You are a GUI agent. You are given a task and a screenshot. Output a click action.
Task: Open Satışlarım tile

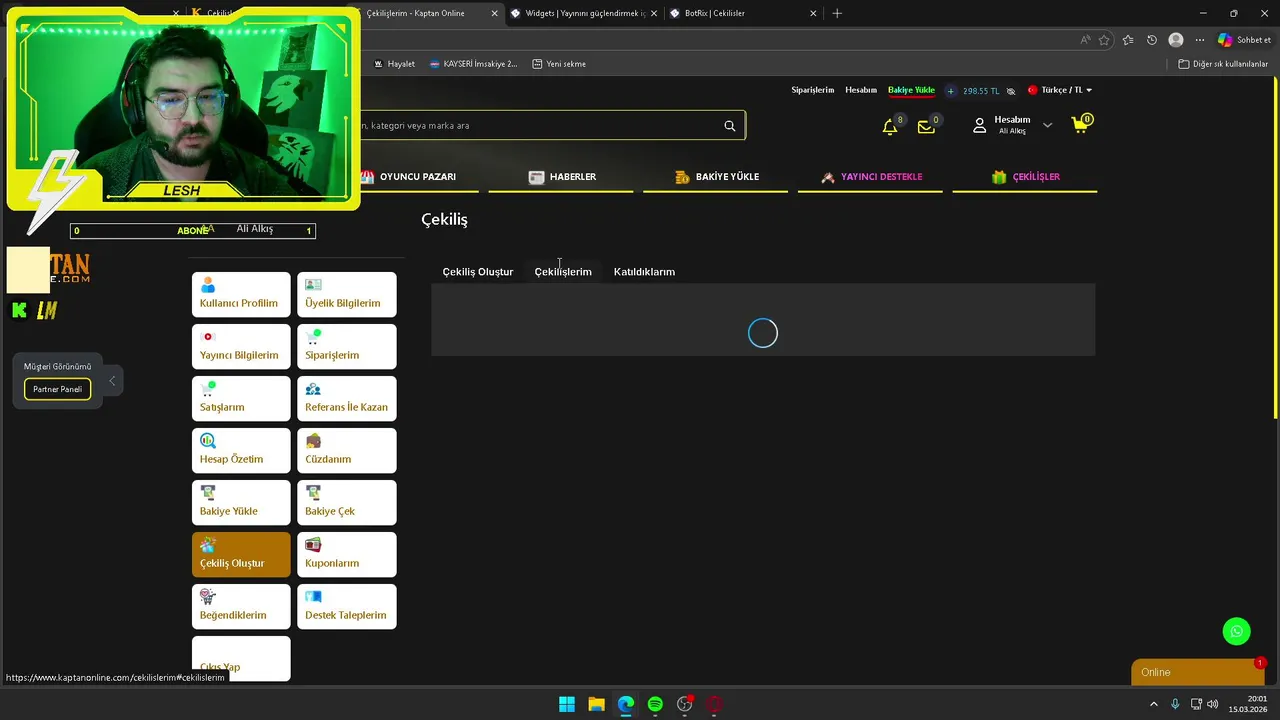(x=241, y=399)
